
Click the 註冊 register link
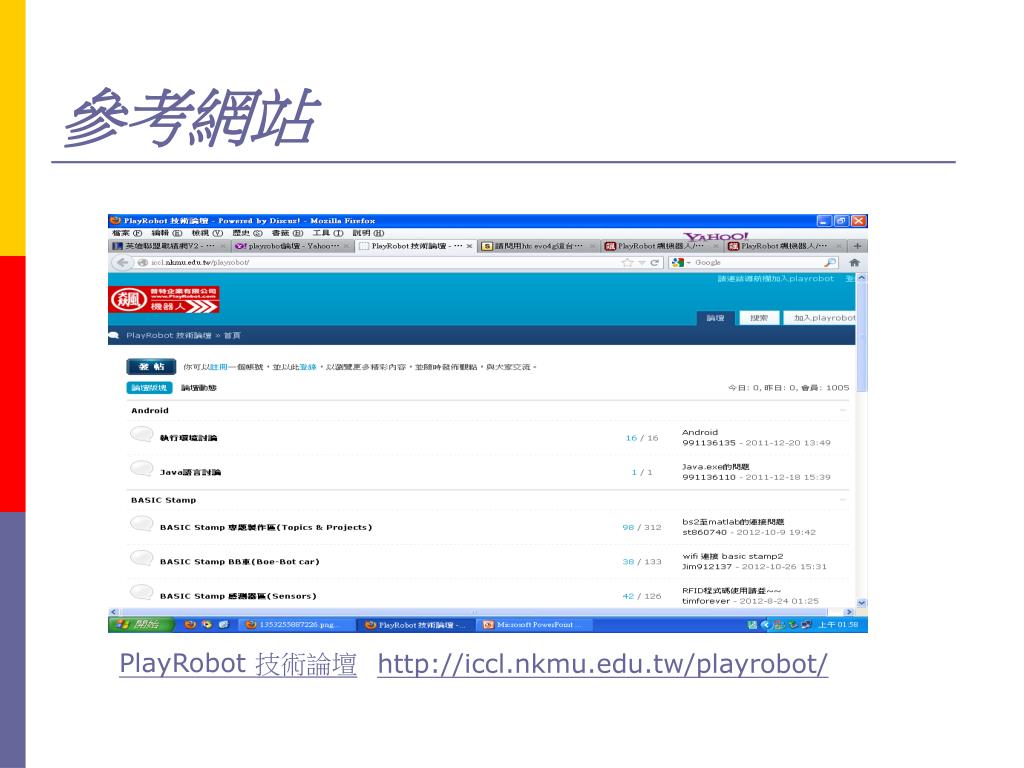(x=219, y=368)
